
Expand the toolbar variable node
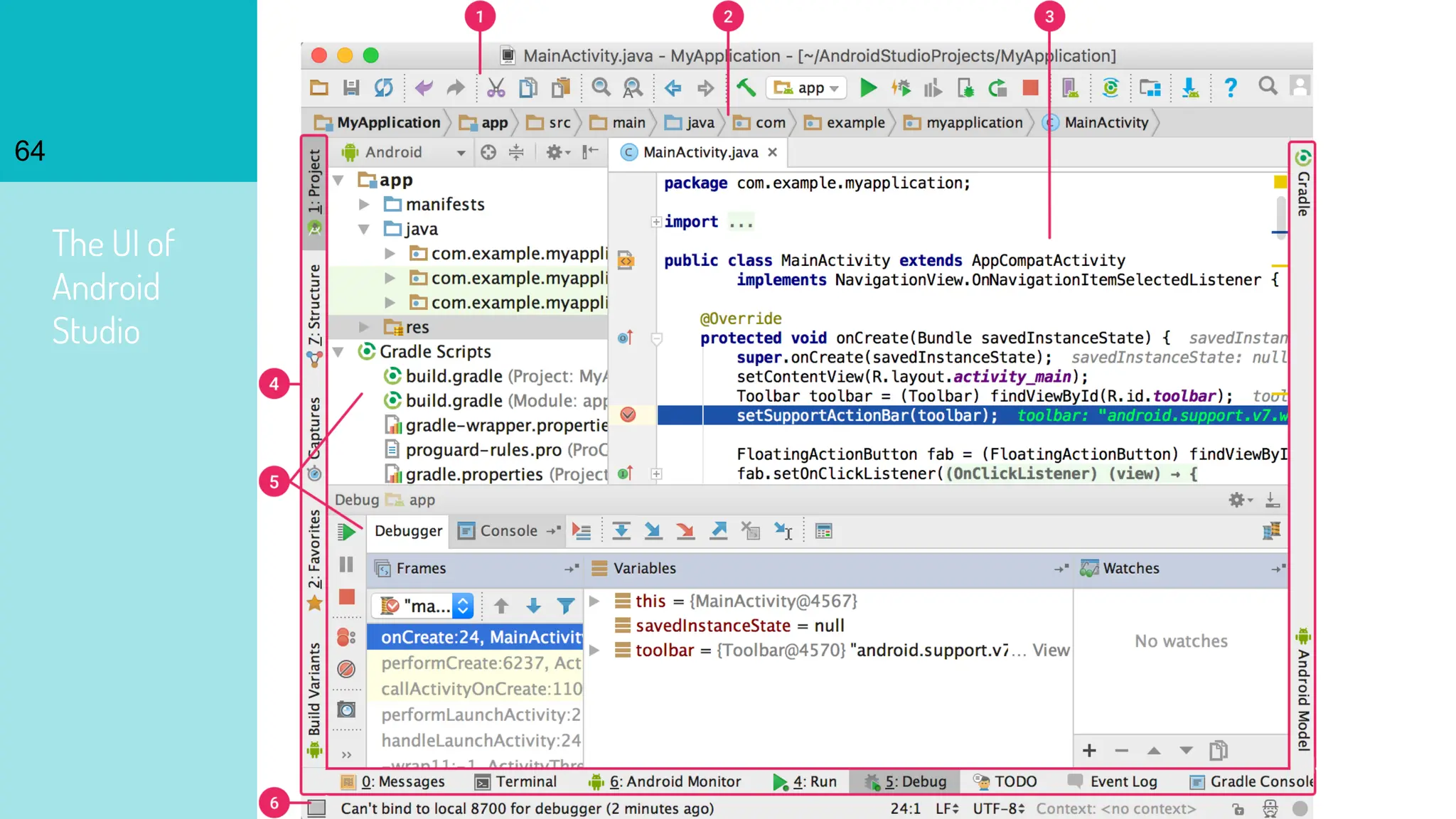click(x=594, y=650)
